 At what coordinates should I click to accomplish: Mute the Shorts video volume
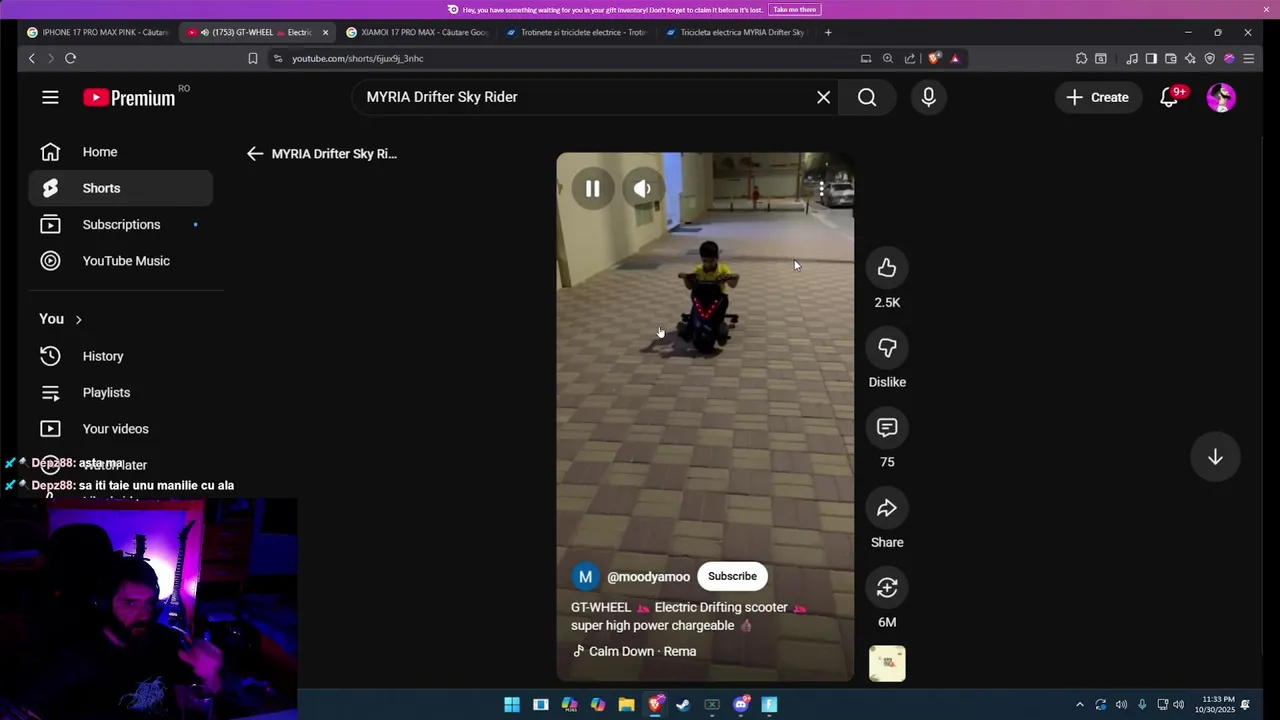[x=642, y=188]
